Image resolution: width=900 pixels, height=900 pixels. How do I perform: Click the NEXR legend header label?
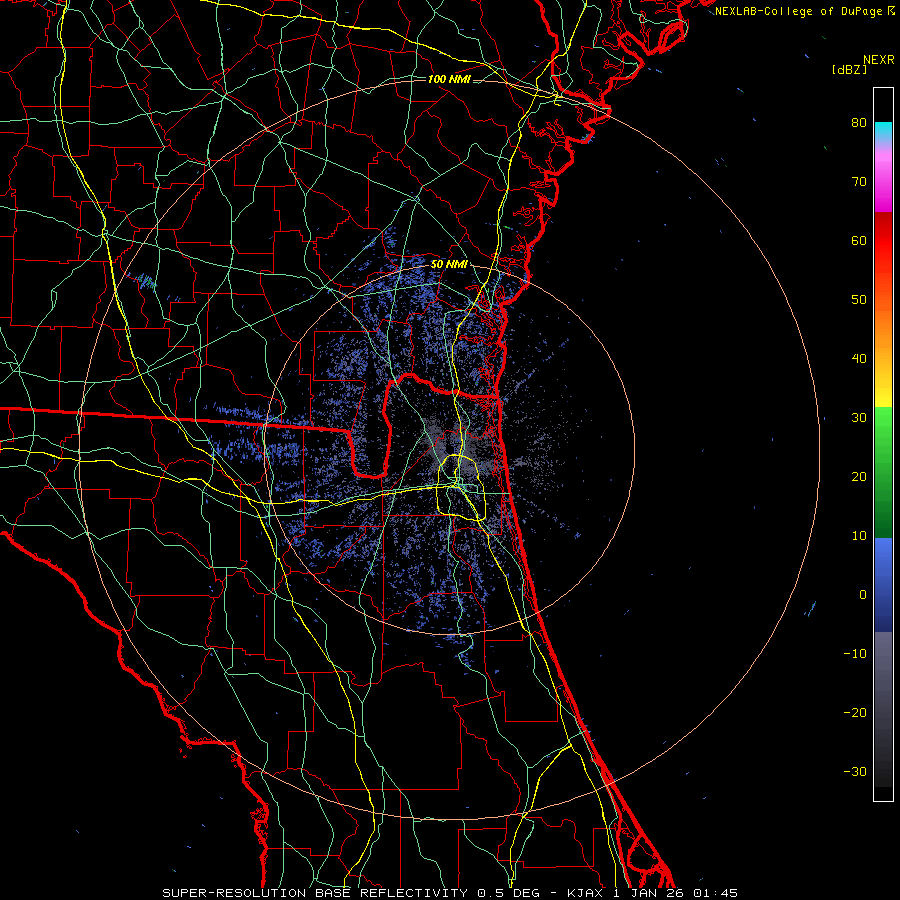[x=879, y=60]
